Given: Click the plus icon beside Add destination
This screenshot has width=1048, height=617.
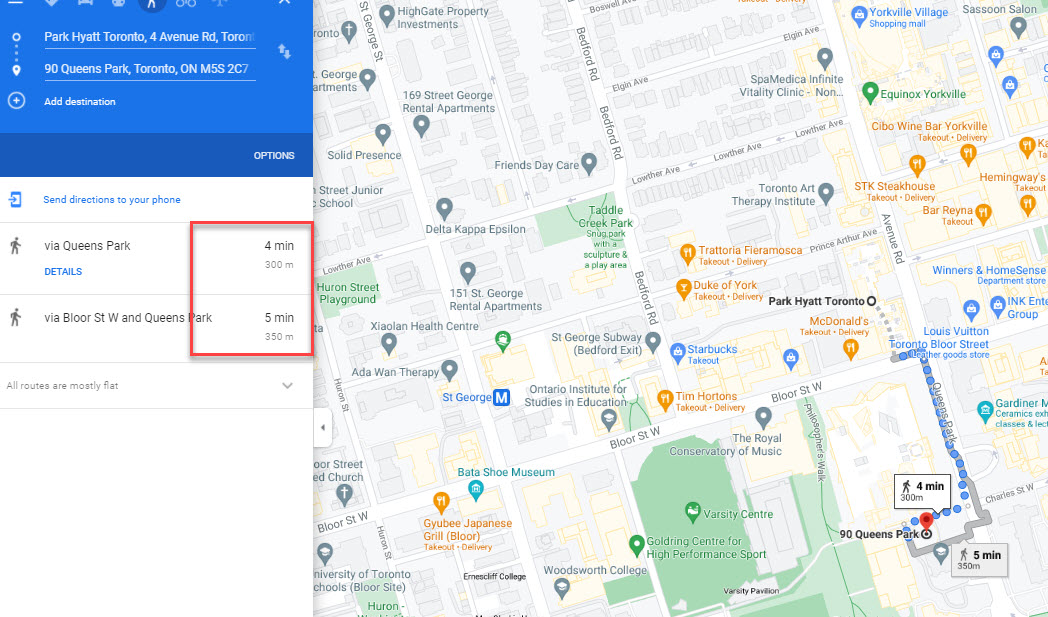Looking at the screenshot, I should click(16, 101).
